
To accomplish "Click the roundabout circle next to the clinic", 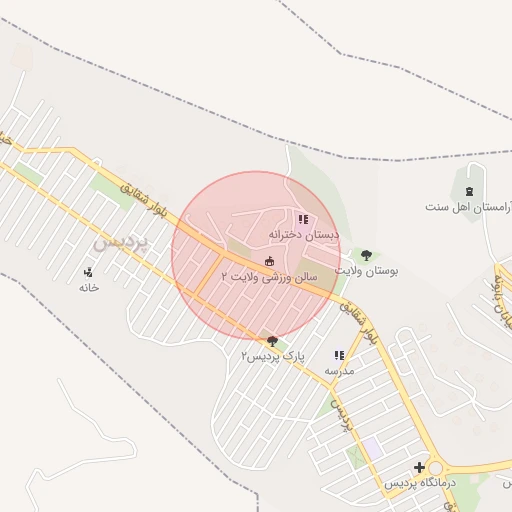I will point(435,468).
